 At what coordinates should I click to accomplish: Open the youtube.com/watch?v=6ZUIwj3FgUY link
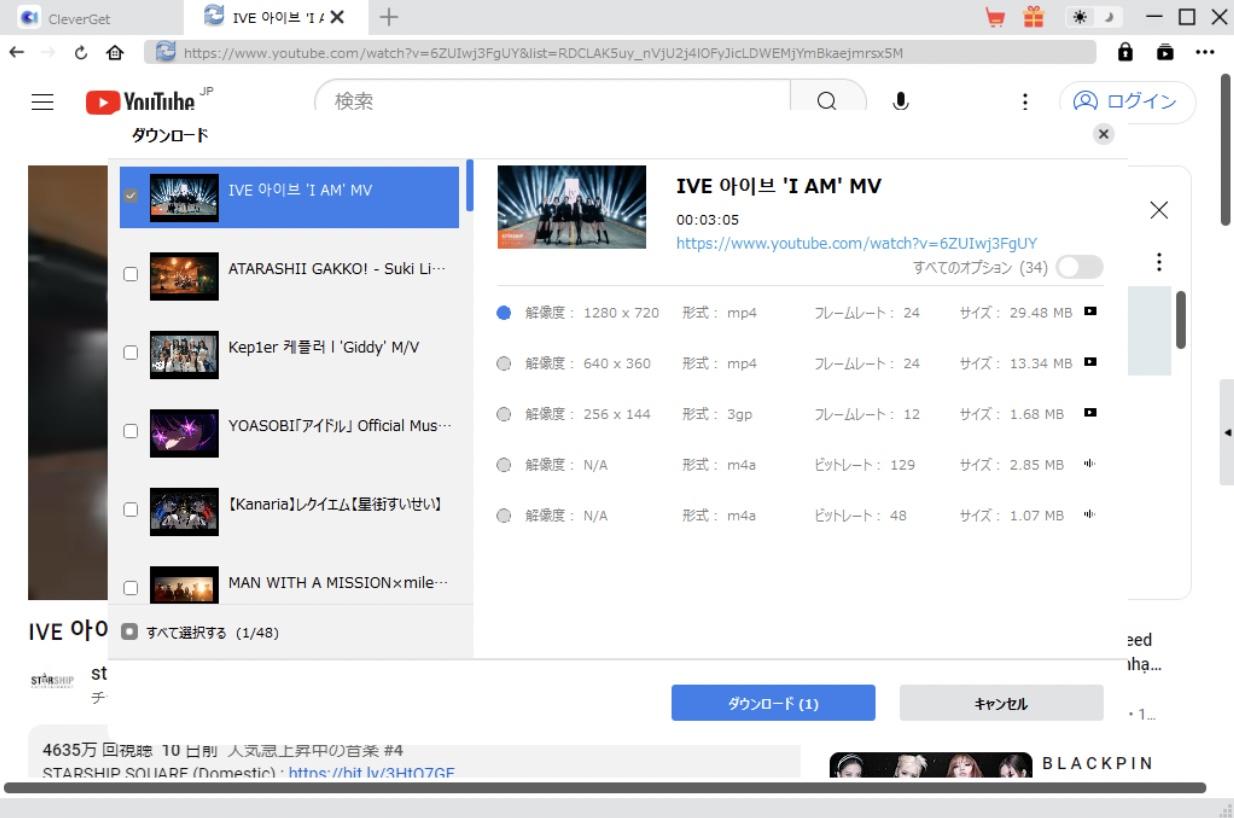(x=856, y=243)
